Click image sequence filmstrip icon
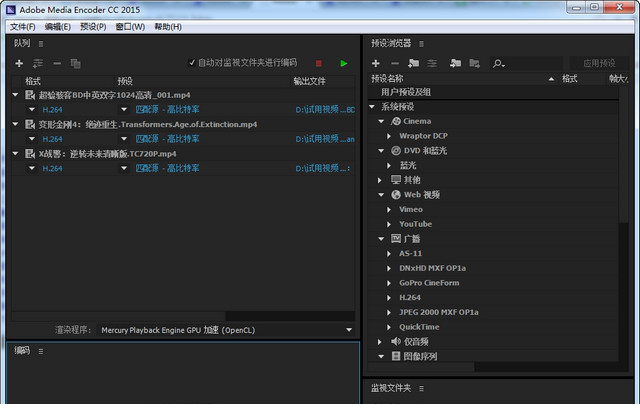This screenshot has width=640, height=420. click(396, 356)
